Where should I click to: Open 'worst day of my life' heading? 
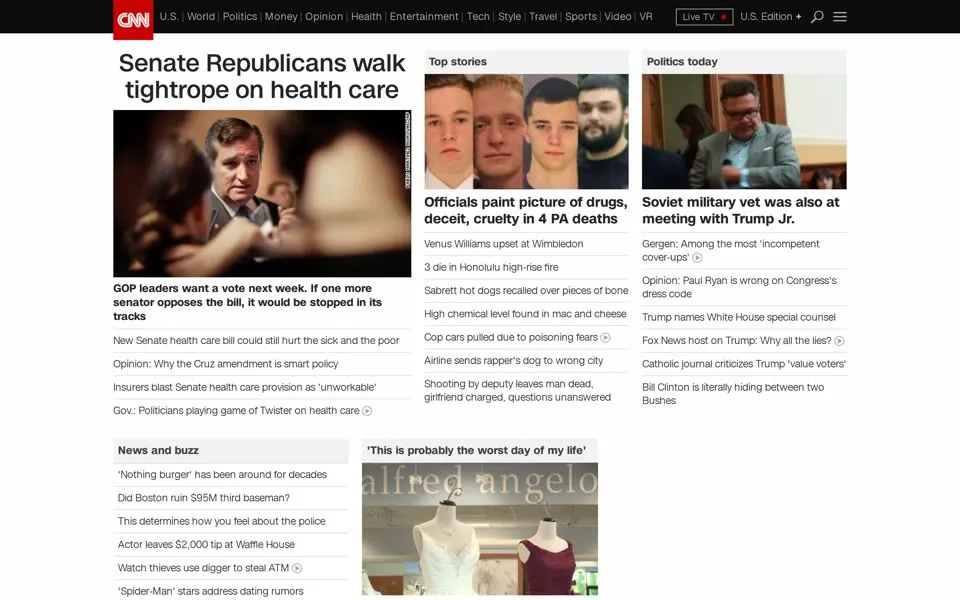tap(476, 451)
